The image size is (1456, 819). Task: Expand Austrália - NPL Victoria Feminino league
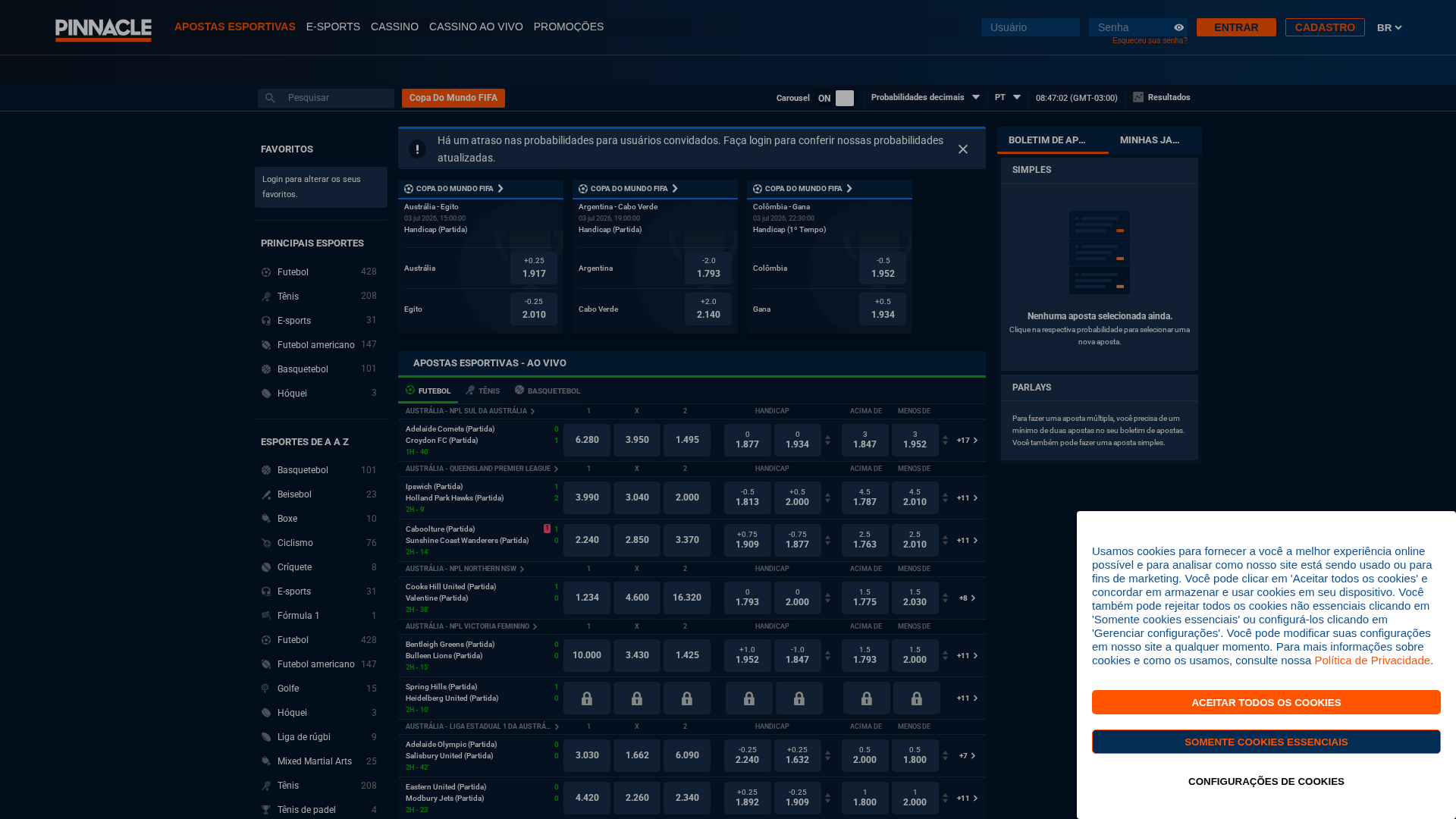(x=472, y=626)
